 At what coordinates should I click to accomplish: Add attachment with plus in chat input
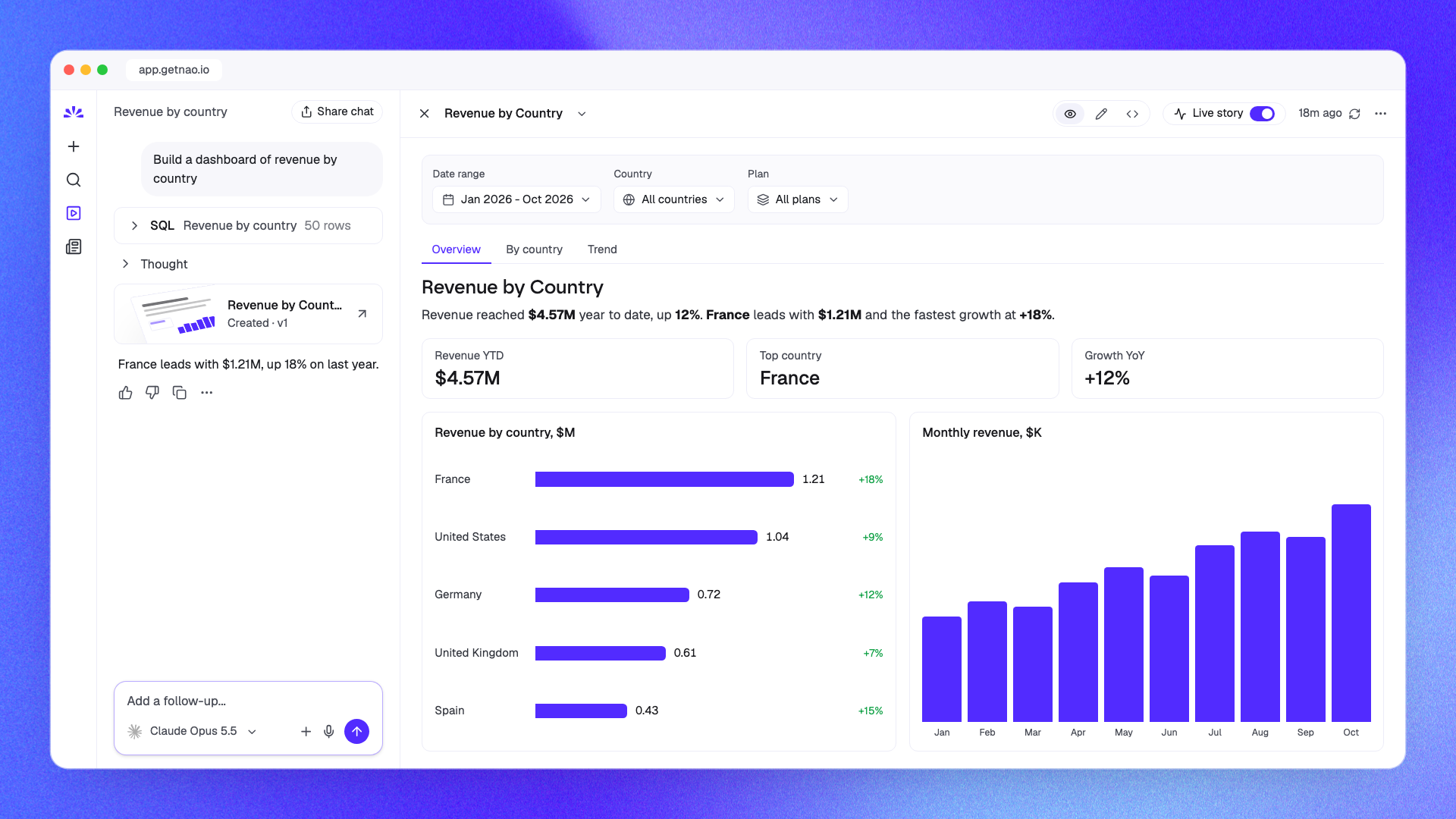pyautogui.click(x=306, y=732)
